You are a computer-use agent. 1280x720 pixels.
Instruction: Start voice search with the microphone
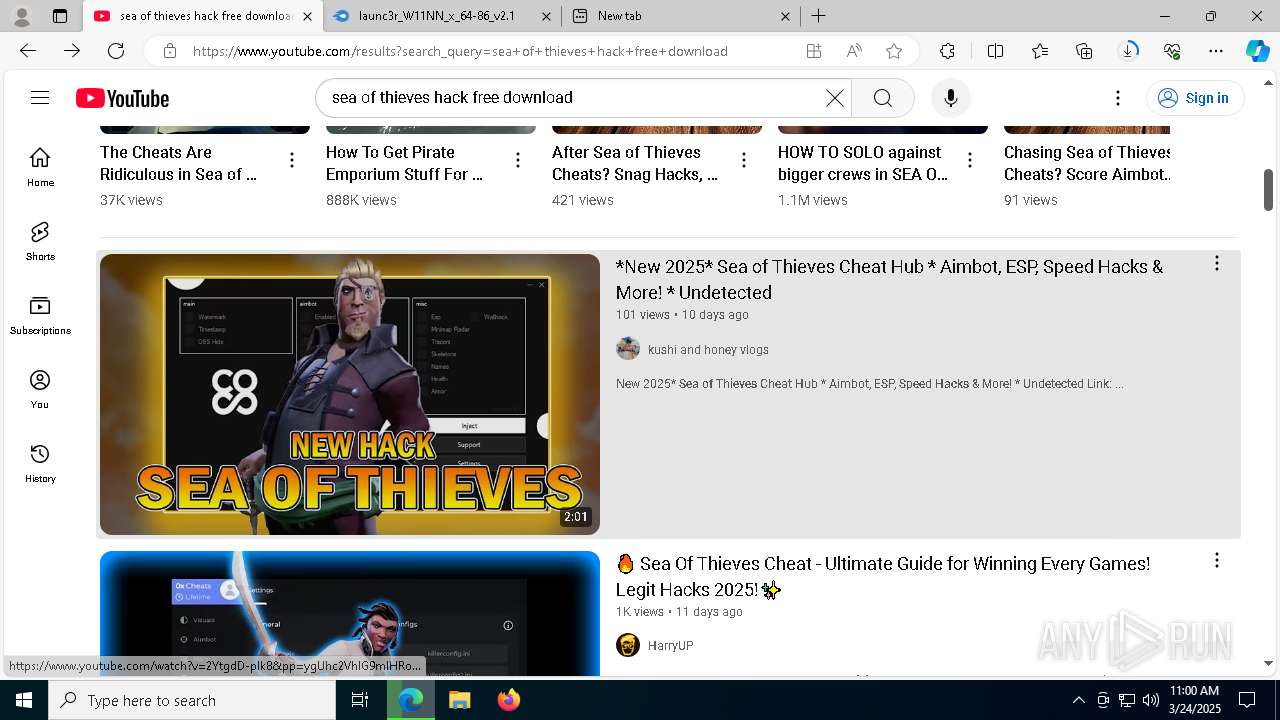[x=950, y=97]
